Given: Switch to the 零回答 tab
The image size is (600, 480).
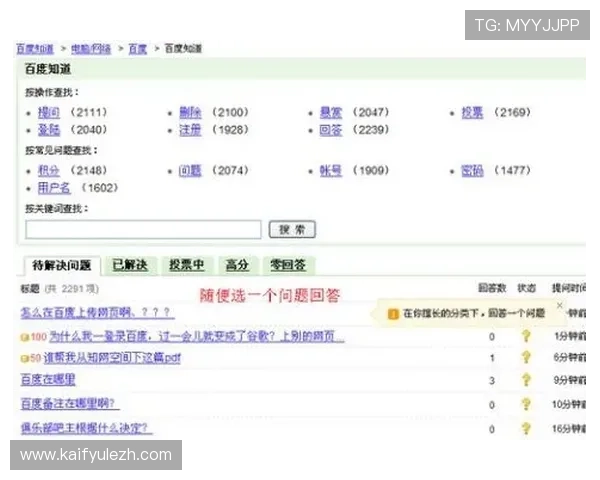Looking at the screenshot, I should [288, 265].
